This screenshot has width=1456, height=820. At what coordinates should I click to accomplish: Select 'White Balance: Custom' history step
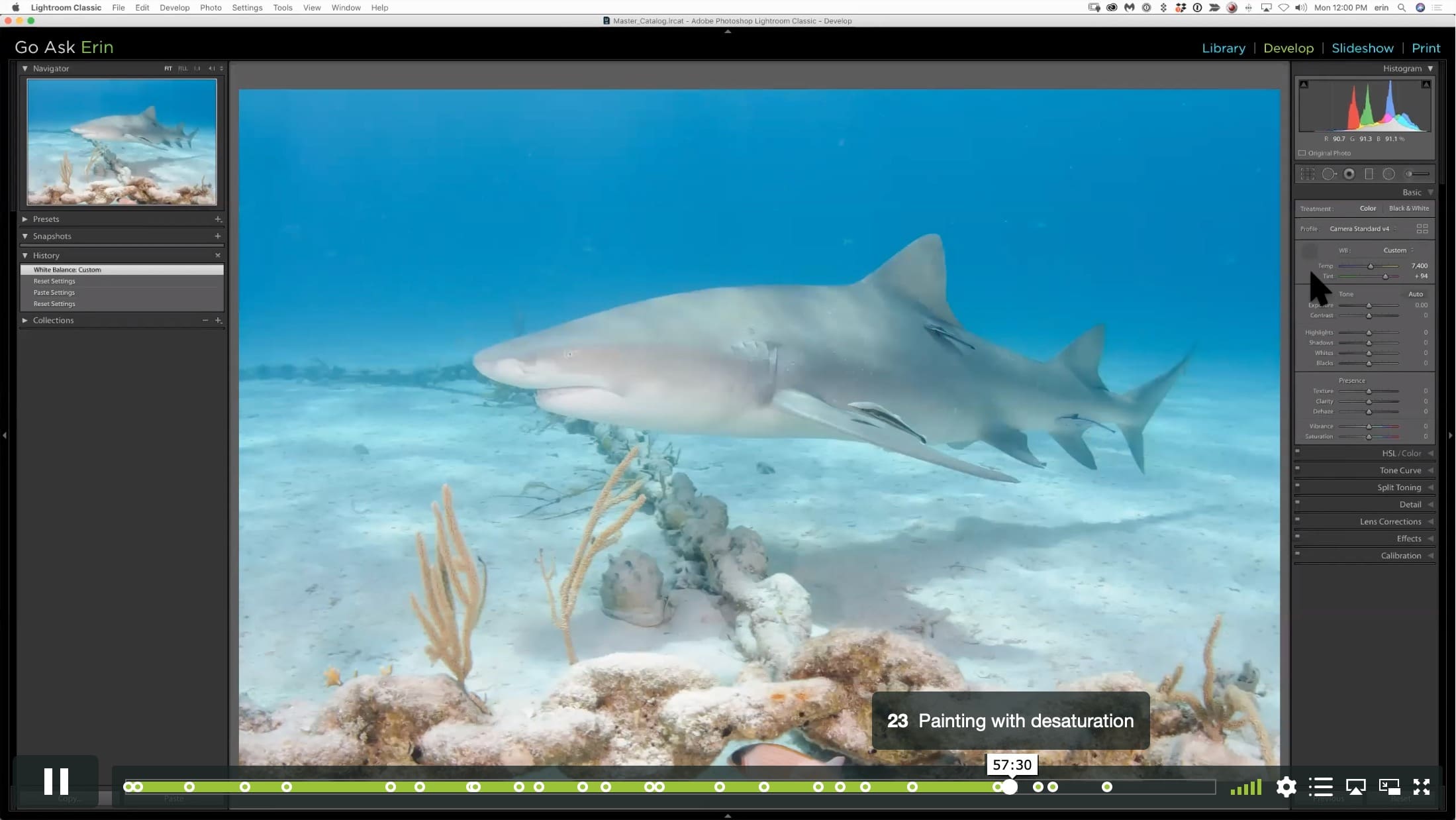pyautogui.click(x=122, y=270)
